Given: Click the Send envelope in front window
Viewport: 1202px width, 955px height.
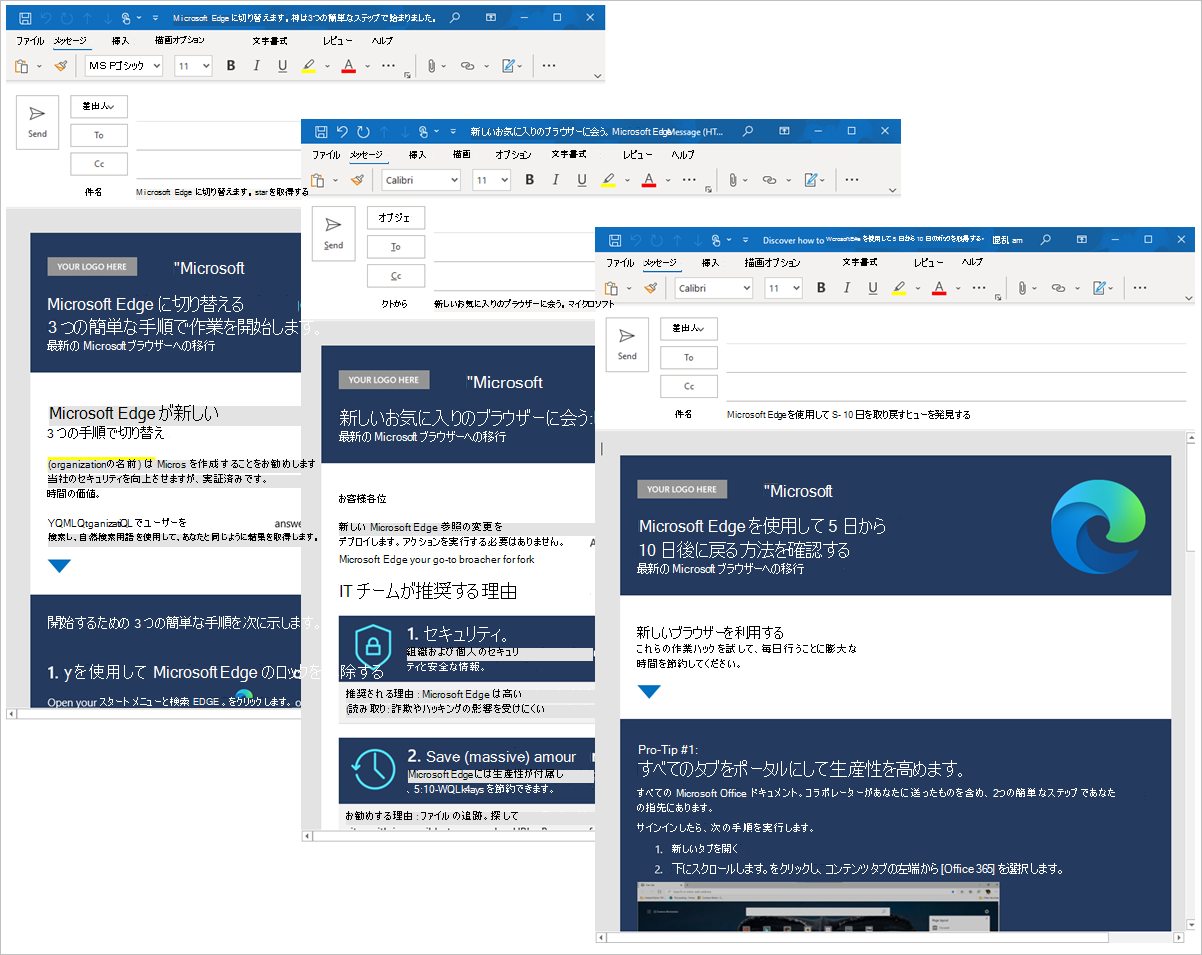Looking at the screenshot, I should point(627,344).
